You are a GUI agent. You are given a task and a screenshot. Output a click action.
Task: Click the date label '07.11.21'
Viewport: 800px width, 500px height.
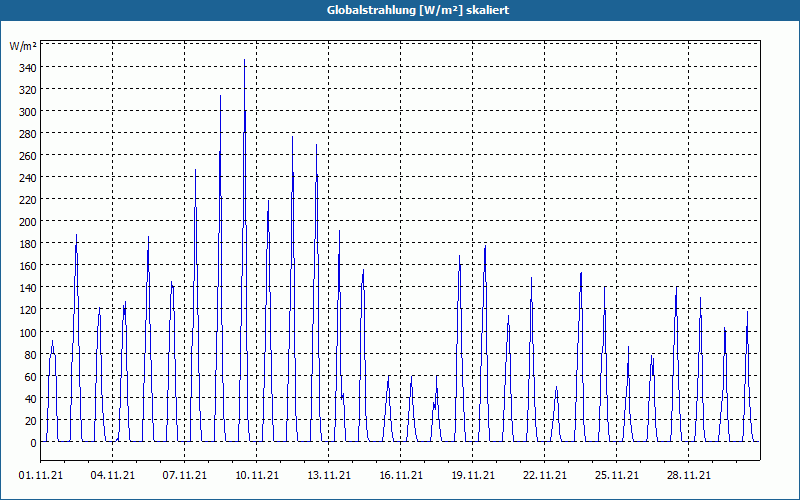(x=185, y=476)
